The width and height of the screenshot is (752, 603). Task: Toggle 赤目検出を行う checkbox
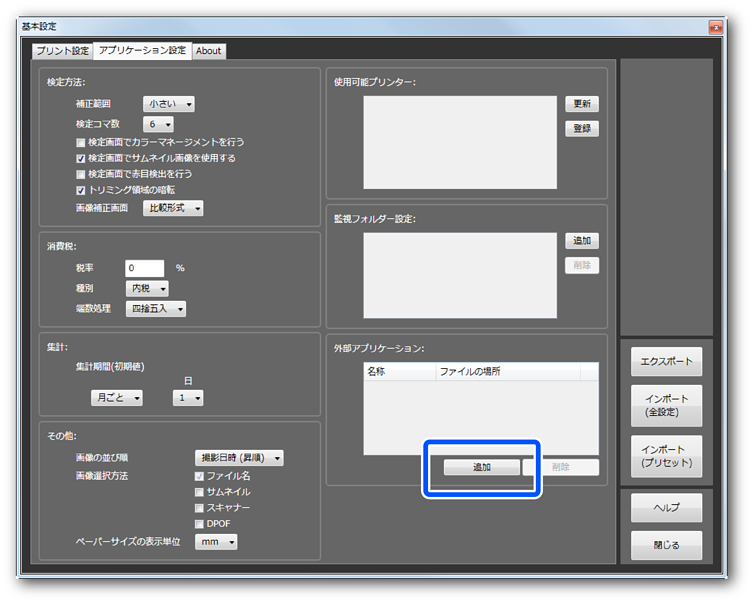[x=81, y=174]
